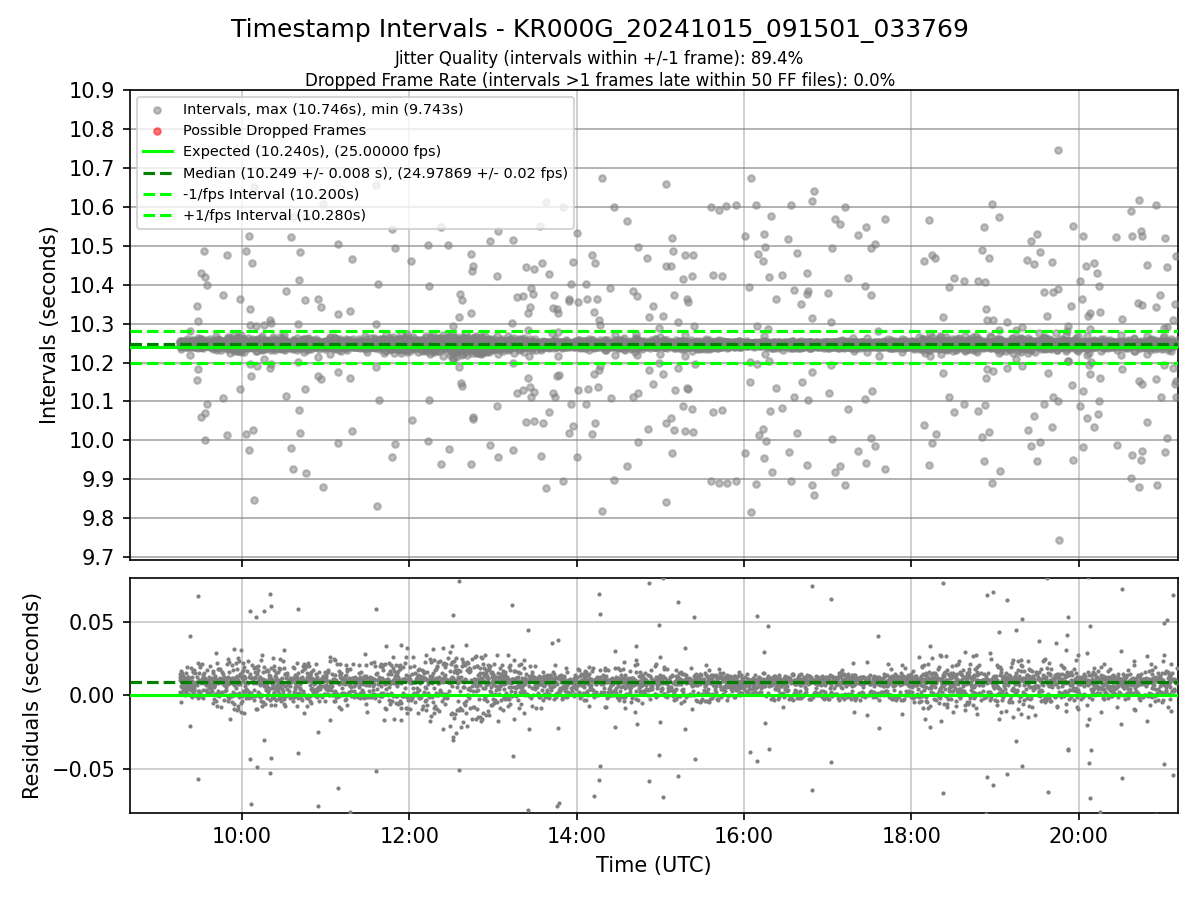This screenshot has width=1200, height=900.
Task: Click the '20:00' x-axis tick label
Action: point(1078,835)
